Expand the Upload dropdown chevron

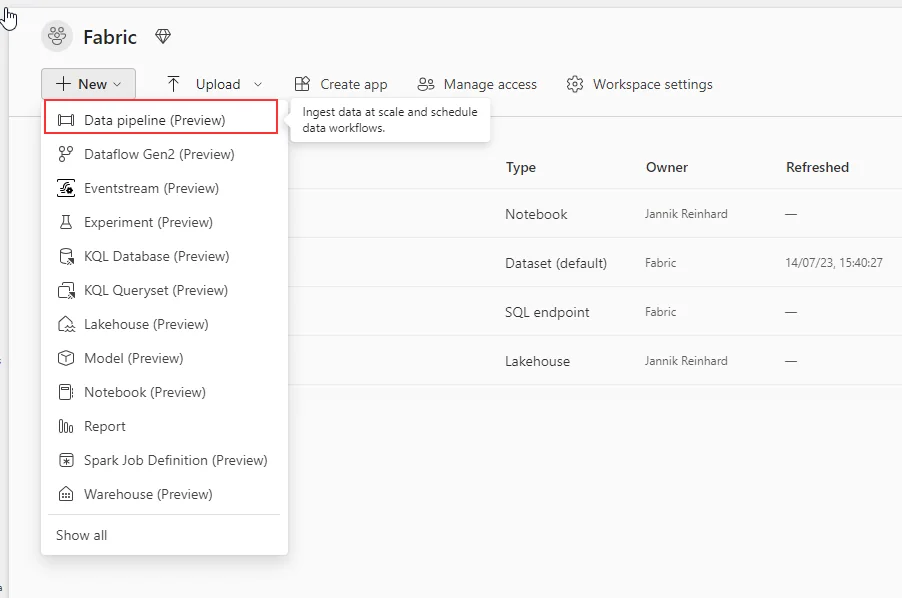[258, 85]
